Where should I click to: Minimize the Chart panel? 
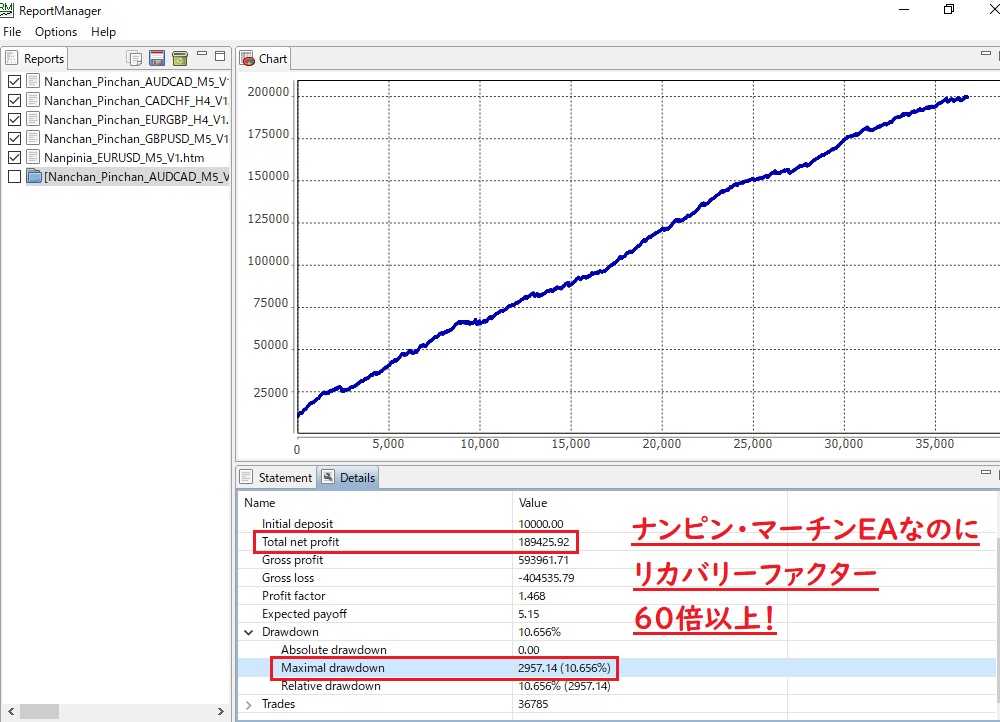tap(985, 54)
